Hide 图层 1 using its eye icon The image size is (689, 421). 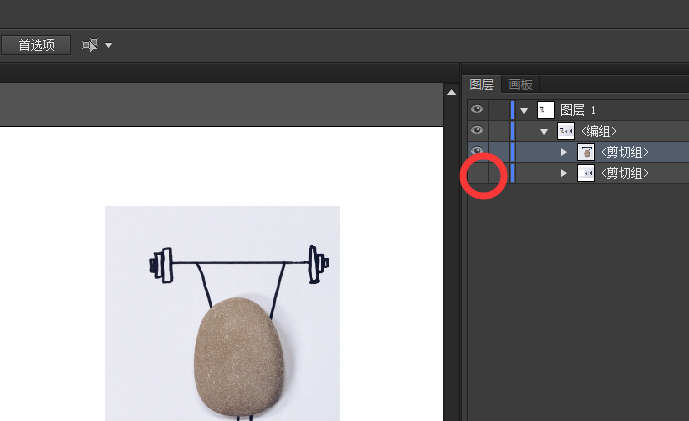click(x=477, y=110)
